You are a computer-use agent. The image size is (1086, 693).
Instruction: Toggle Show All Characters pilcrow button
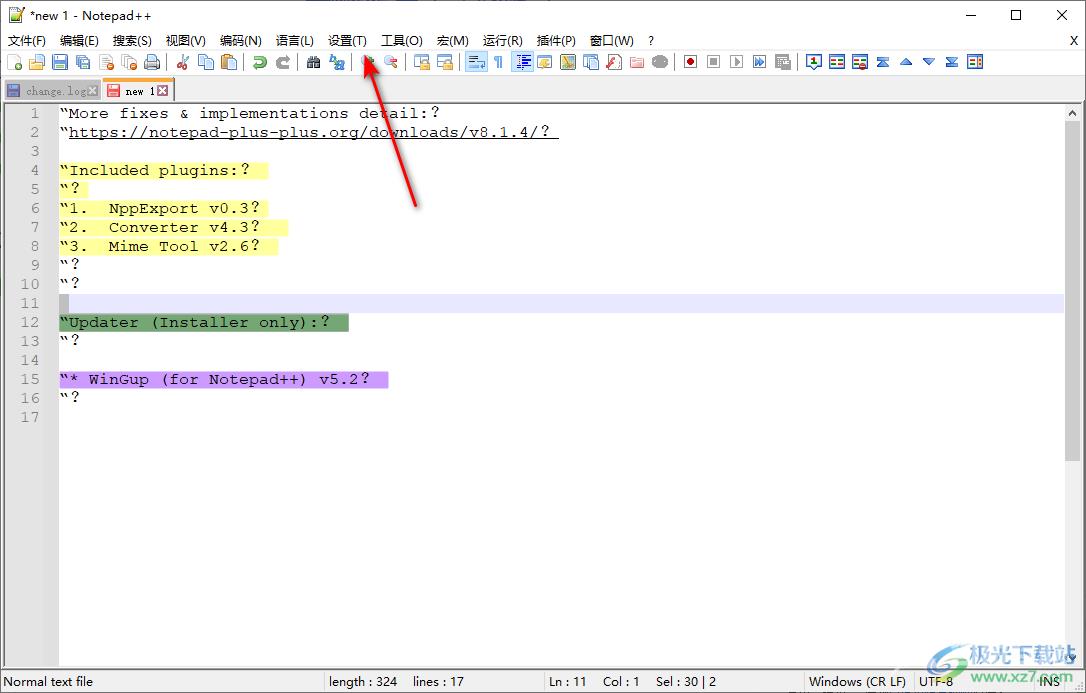[x=499, y=62]
